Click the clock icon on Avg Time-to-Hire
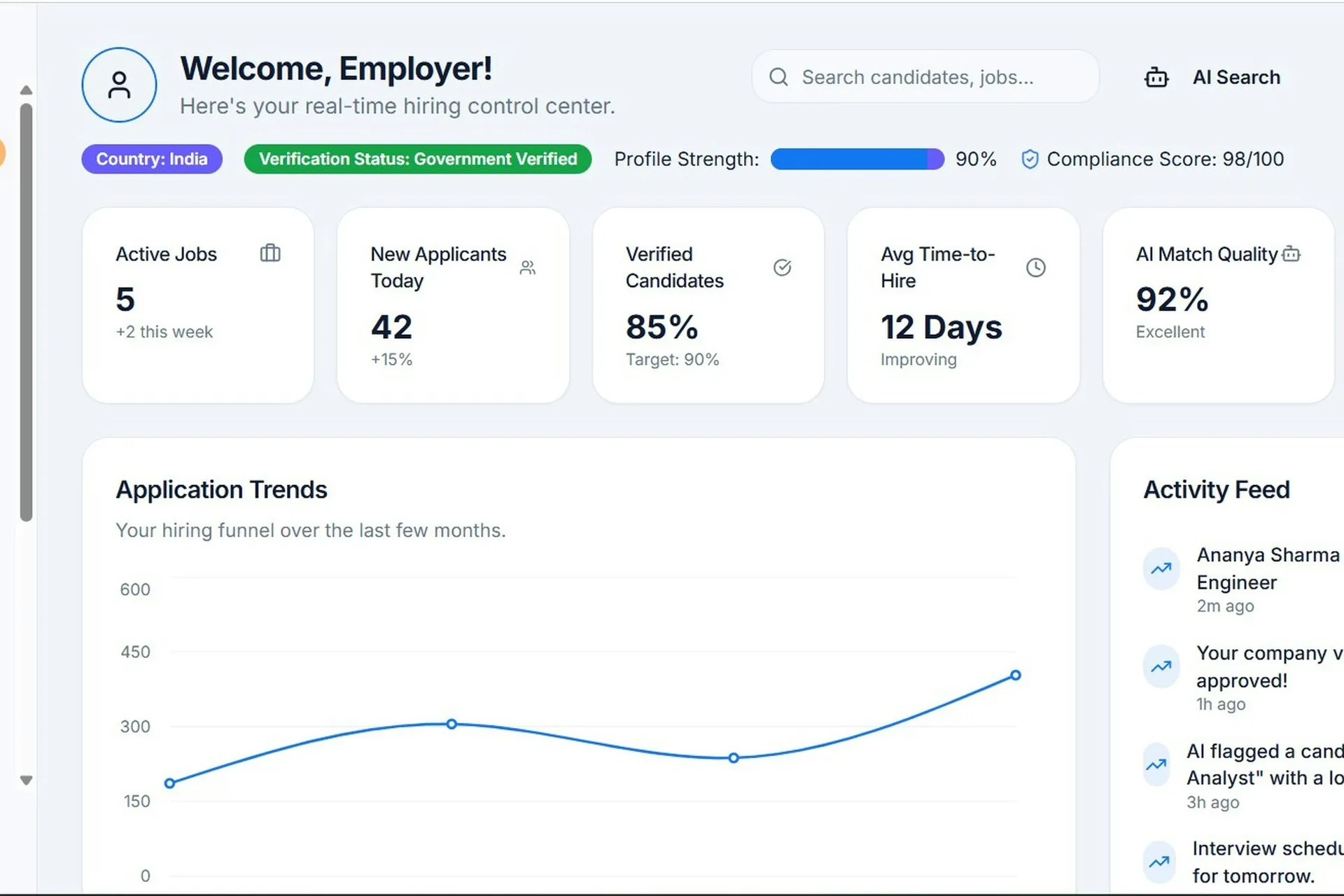This screenshot has width=1344, height=896. pyautogui.click(x=1035, y=267)
